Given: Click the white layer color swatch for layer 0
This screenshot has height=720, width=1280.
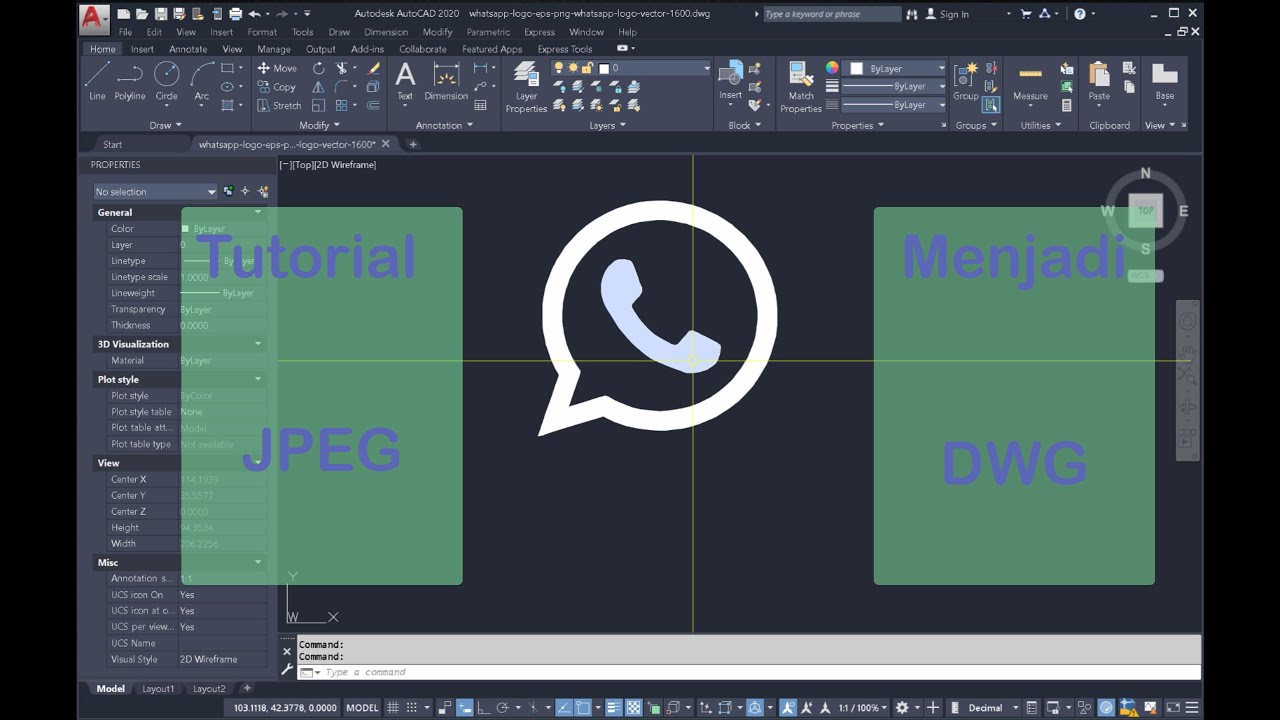Looking at the screenshot, I should point(603,68).
